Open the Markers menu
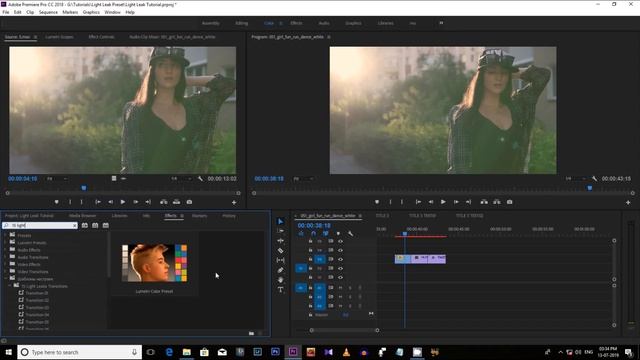Image resolution: width=640 pixels, height=360 pixels. pos(70,12)
